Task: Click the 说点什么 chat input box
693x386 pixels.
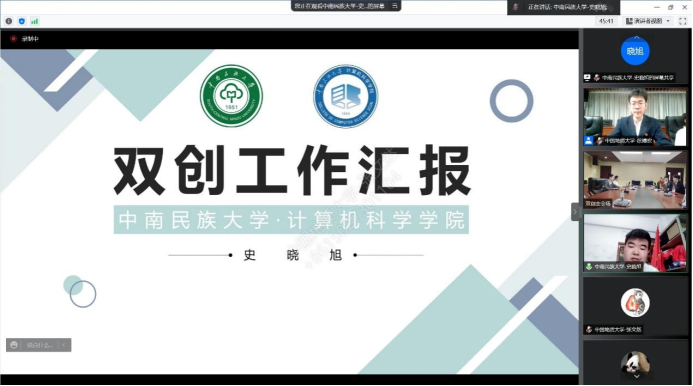Action: tap(40, 345)
